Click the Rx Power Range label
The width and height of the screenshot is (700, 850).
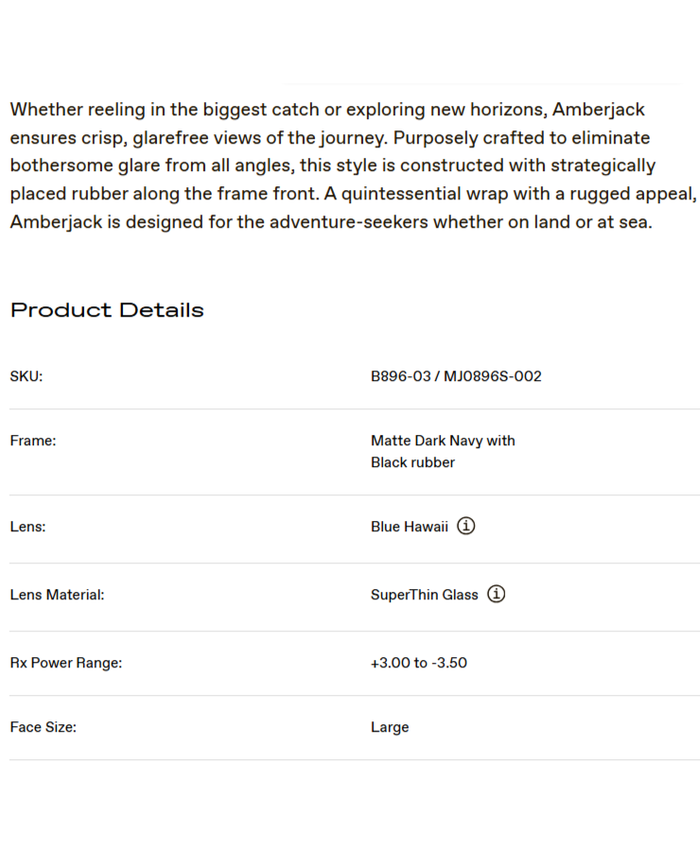[x=66, y=663]
